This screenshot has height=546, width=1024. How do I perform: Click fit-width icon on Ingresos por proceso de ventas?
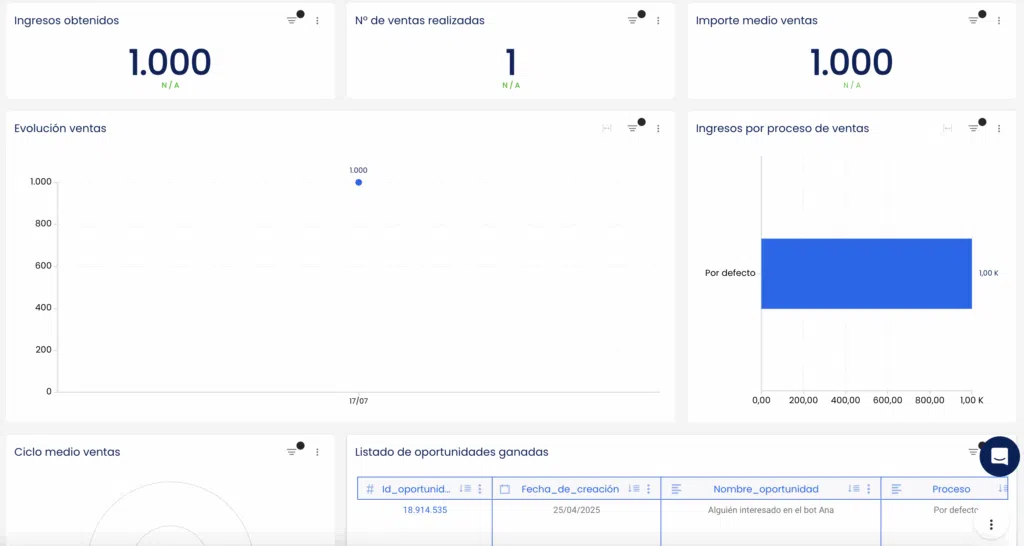coord(948,129)
